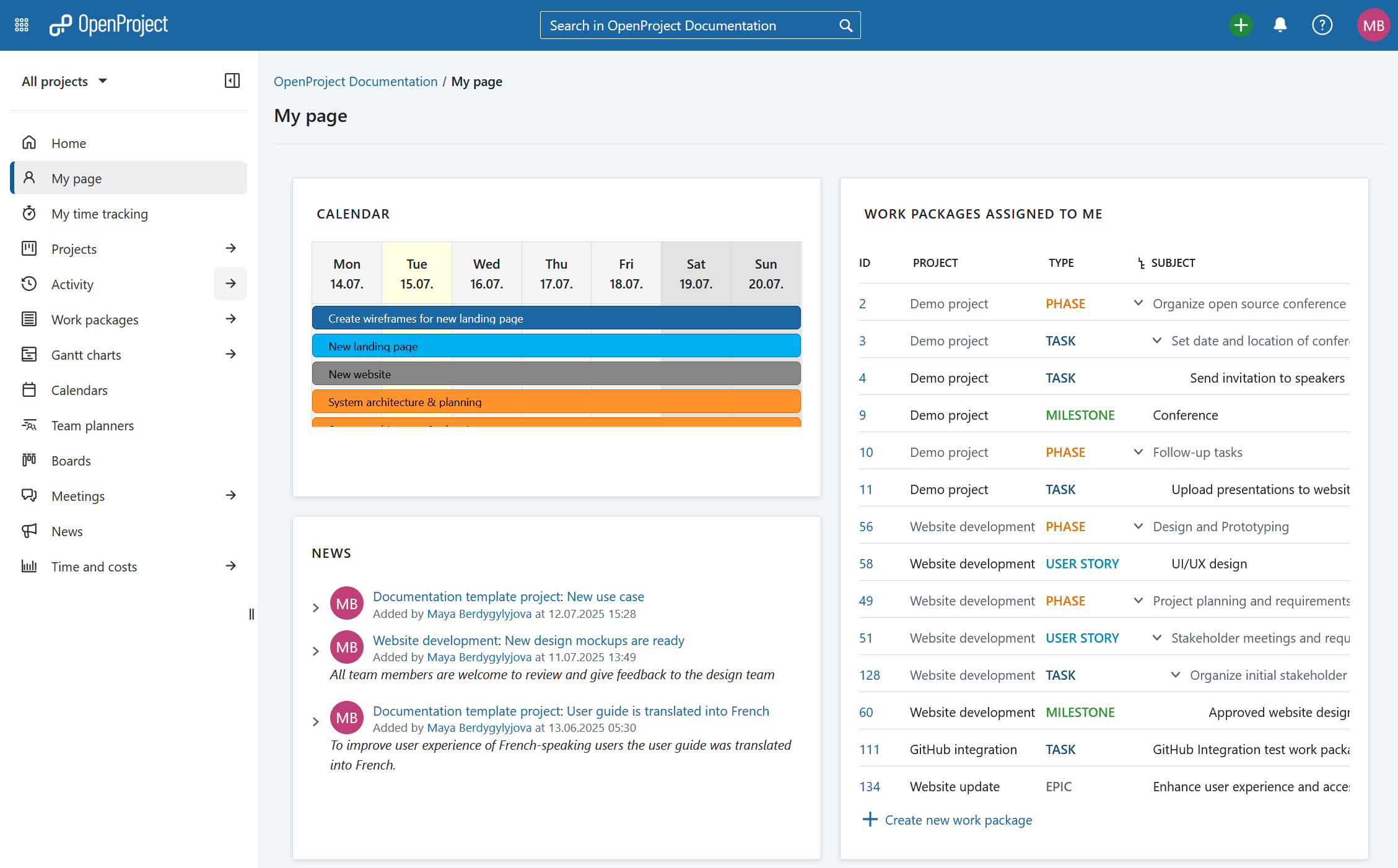Expand the New design mockups news item
Image resolution: width=1398 pixels, height=868 pixels.
(316, 651)
